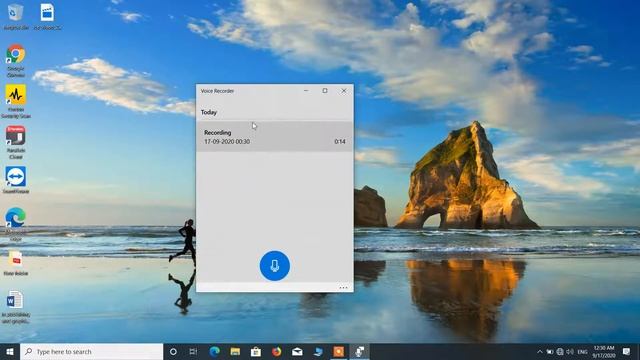The image size is (640, 360).
Task: Open the Action Center notifications icon
Action: (x=627, y=351)
